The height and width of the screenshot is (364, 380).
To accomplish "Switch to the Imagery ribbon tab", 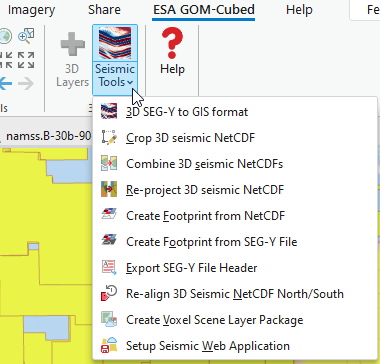I will 31,10.
